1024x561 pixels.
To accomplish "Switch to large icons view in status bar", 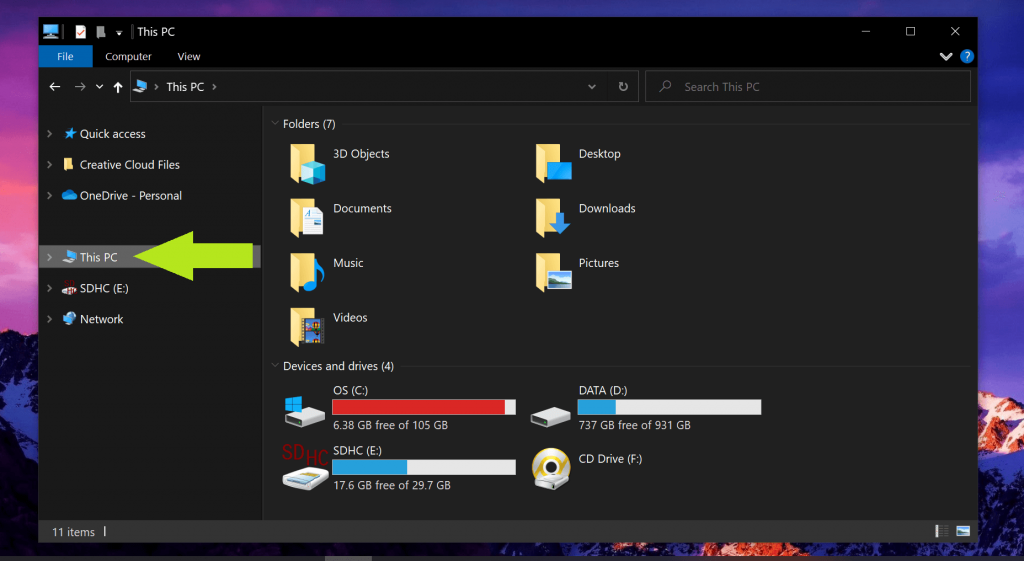I will [x=963, y=531].
